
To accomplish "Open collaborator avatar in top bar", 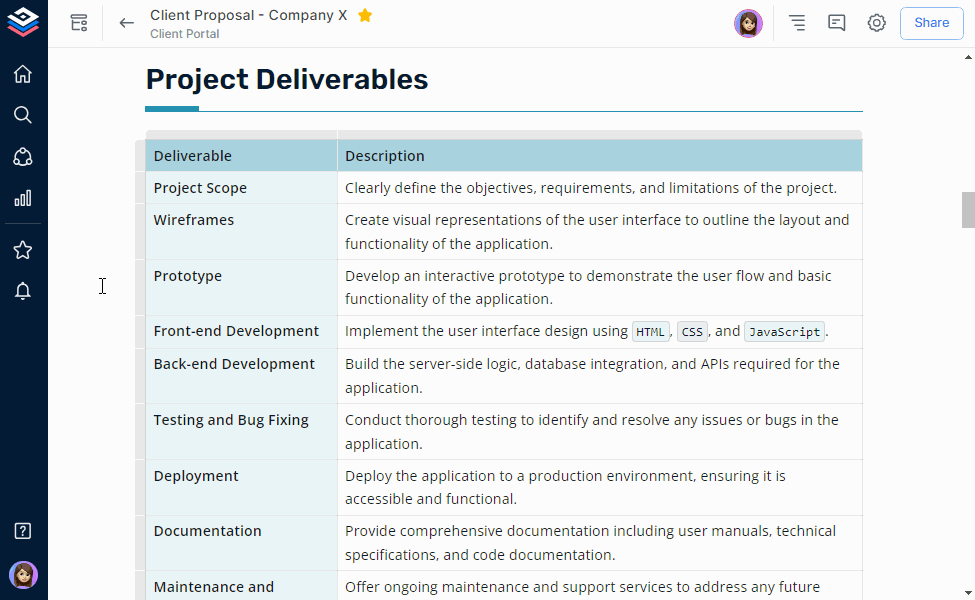I will [x=748, y=24].
